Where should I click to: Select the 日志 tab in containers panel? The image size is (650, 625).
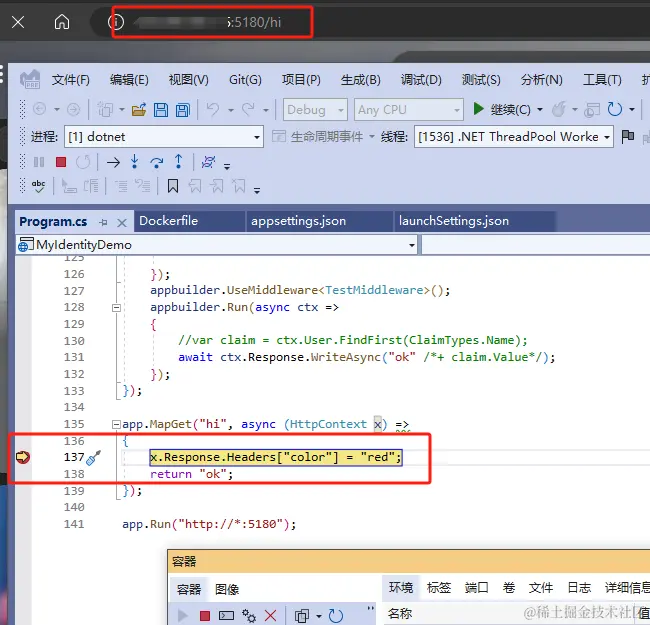pyautogui.click(x=579, y=587)
